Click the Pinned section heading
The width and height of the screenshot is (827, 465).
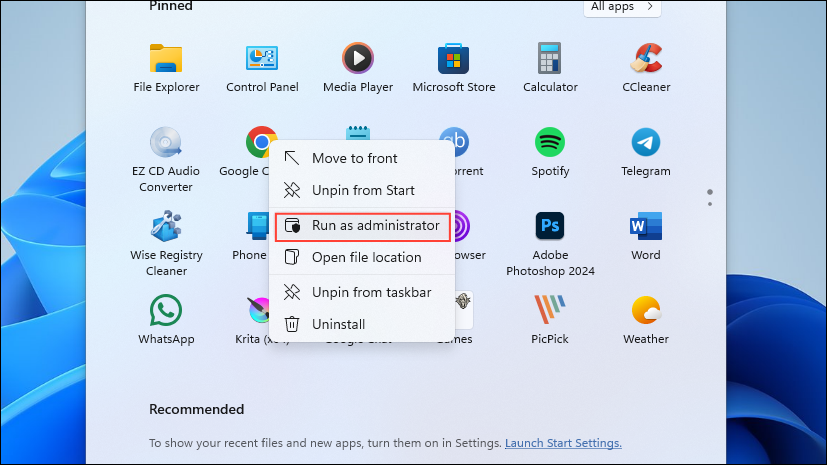tap(170, 6)
